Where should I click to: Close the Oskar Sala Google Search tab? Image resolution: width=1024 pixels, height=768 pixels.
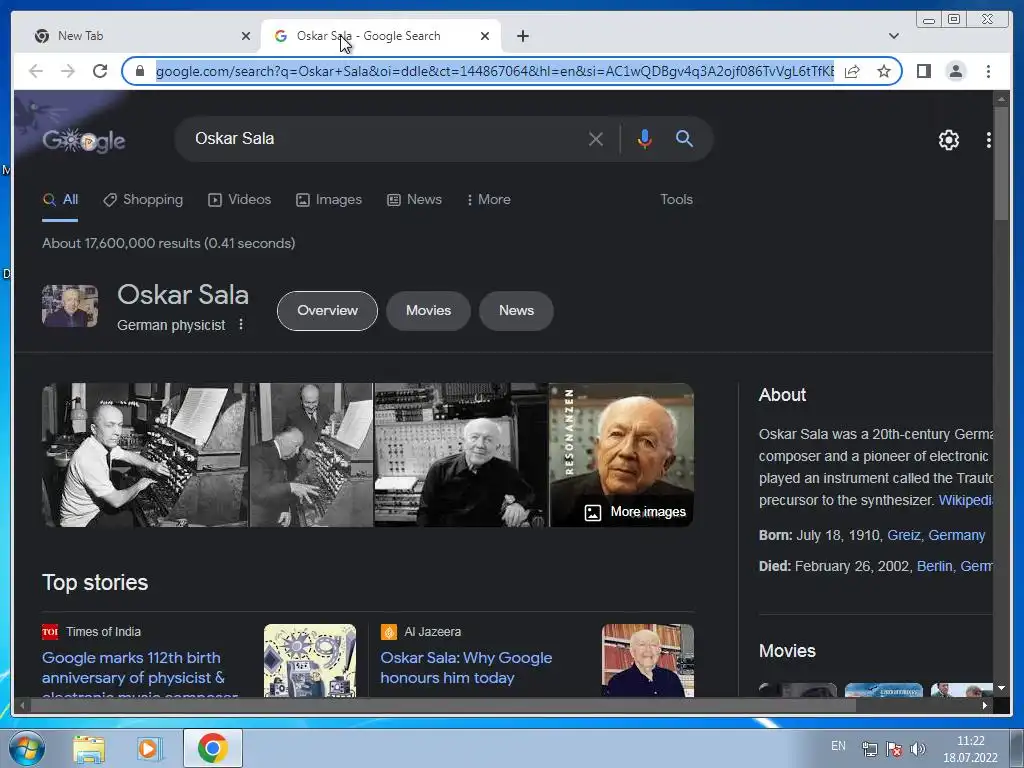pos(485,36)
